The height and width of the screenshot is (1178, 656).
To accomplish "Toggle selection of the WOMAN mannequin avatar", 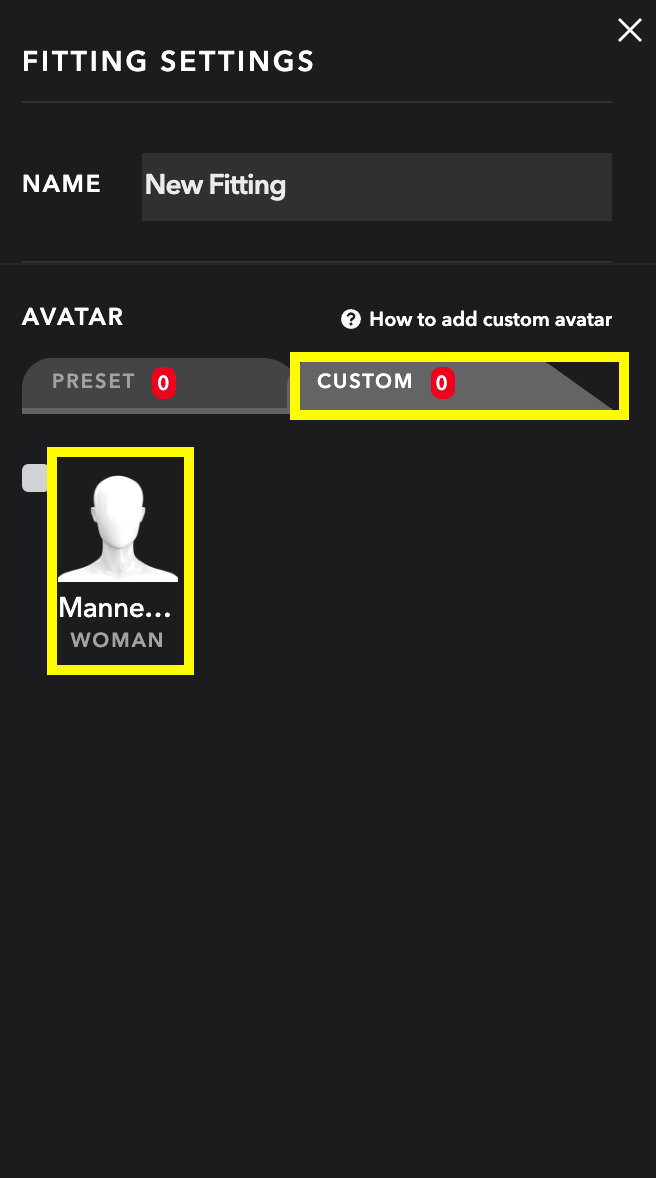I will [119, 560].
